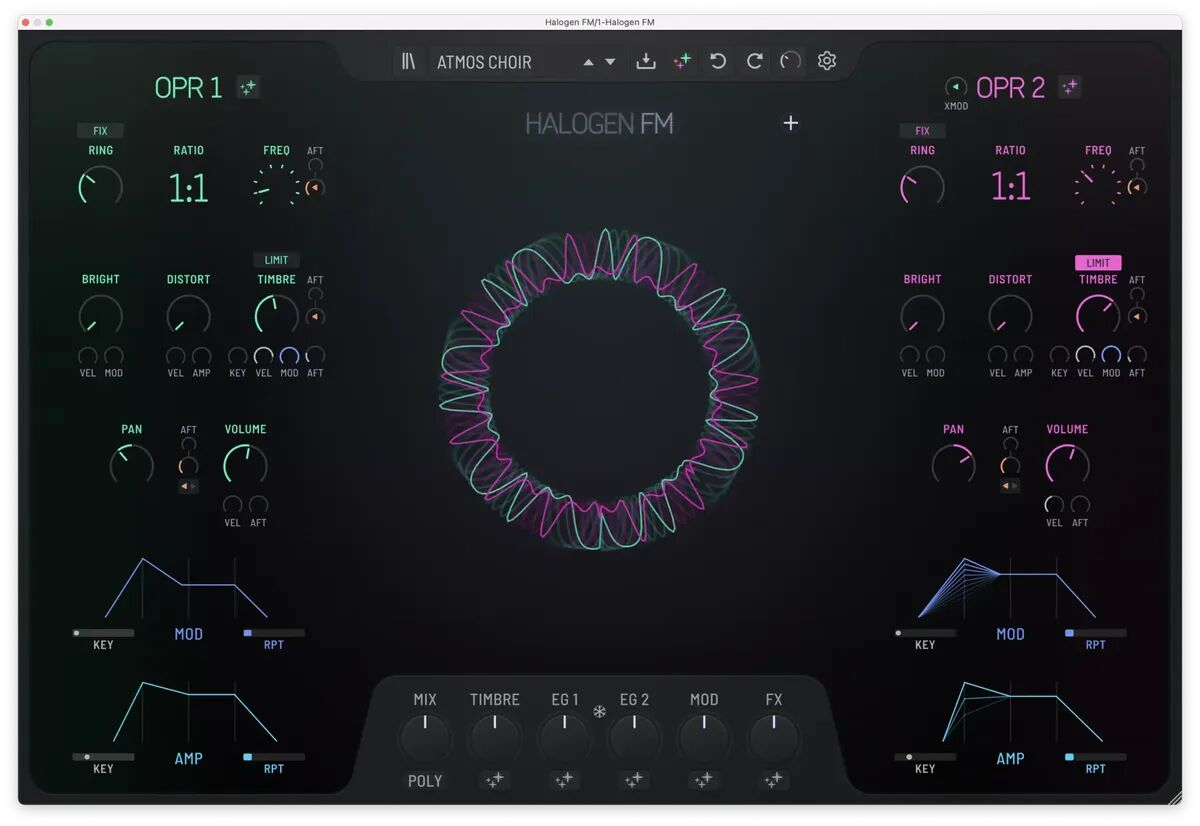Click the redo arrow icon
Viewport: 1200px width, 826px height.
[754, 62]
